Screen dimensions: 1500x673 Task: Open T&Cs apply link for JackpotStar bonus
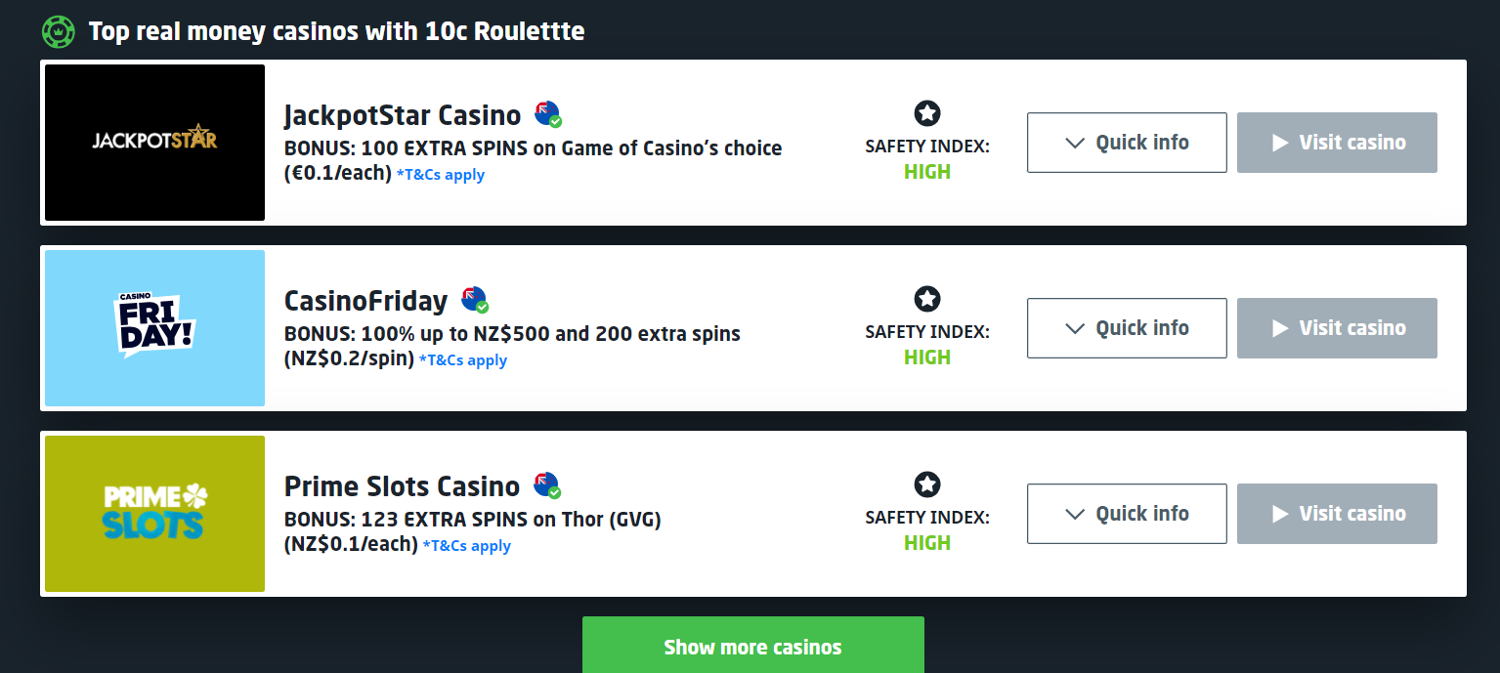click(441, 175)
